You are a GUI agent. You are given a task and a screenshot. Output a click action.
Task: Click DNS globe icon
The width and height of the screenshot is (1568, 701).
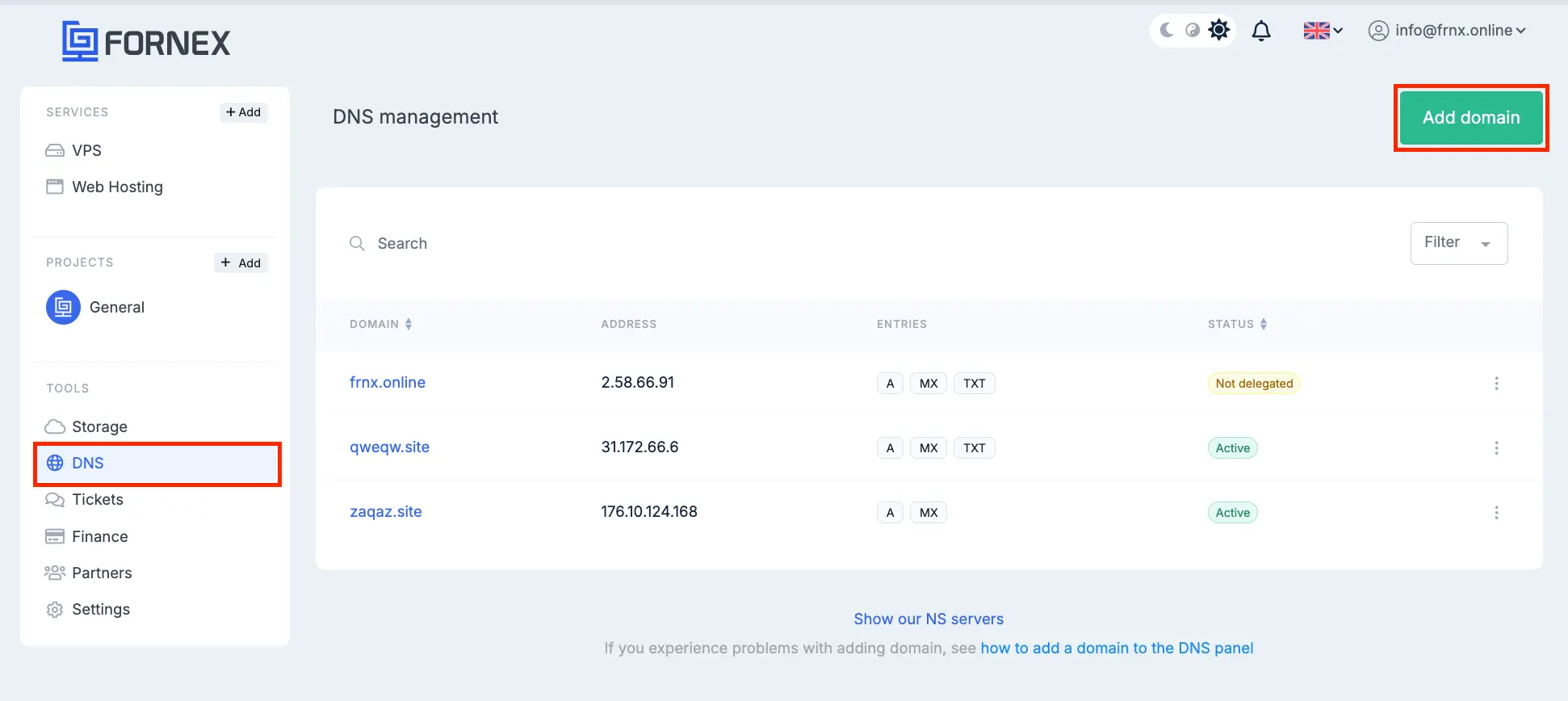[55, 463]
